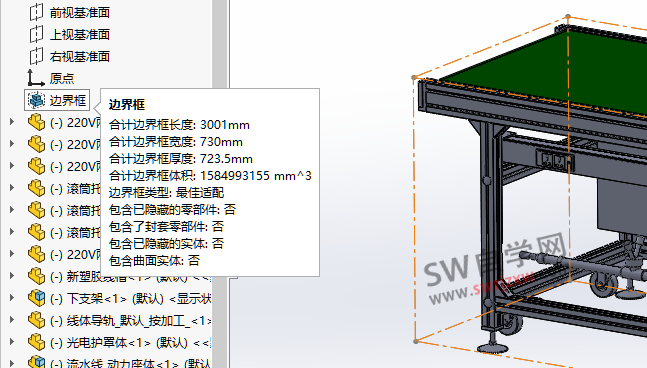Viewport: 647px width, 368px height.
Task: Select the 边界框 tree item label
Action: coord(68,100)
